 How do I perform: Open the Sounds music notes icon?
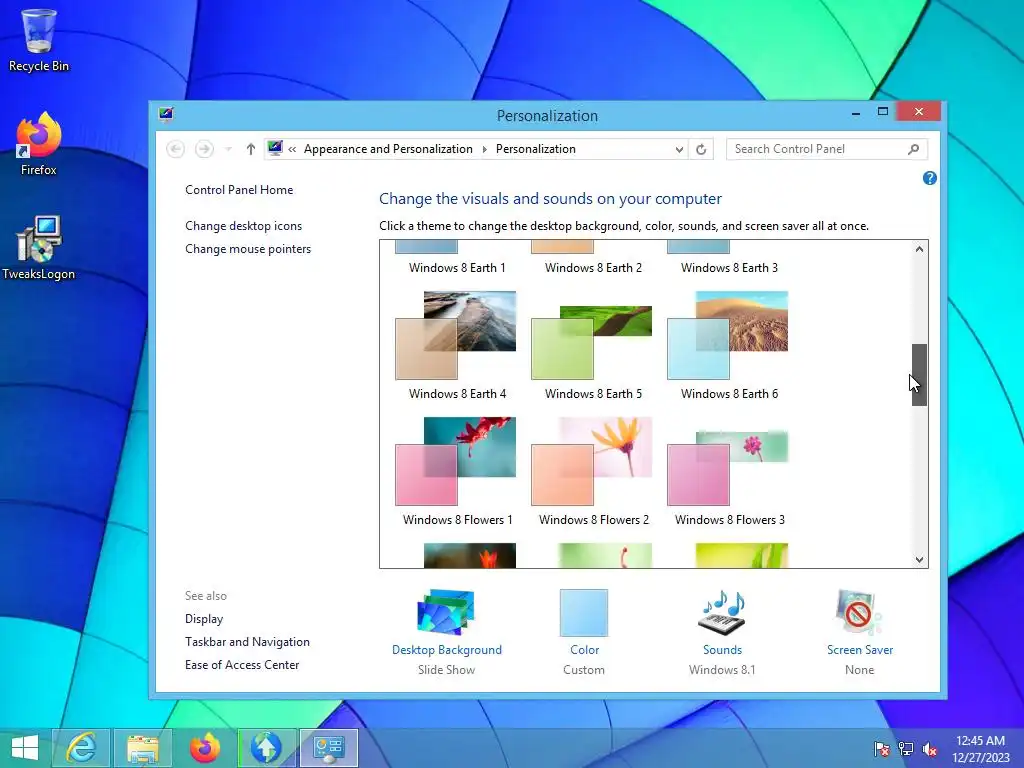722,612
